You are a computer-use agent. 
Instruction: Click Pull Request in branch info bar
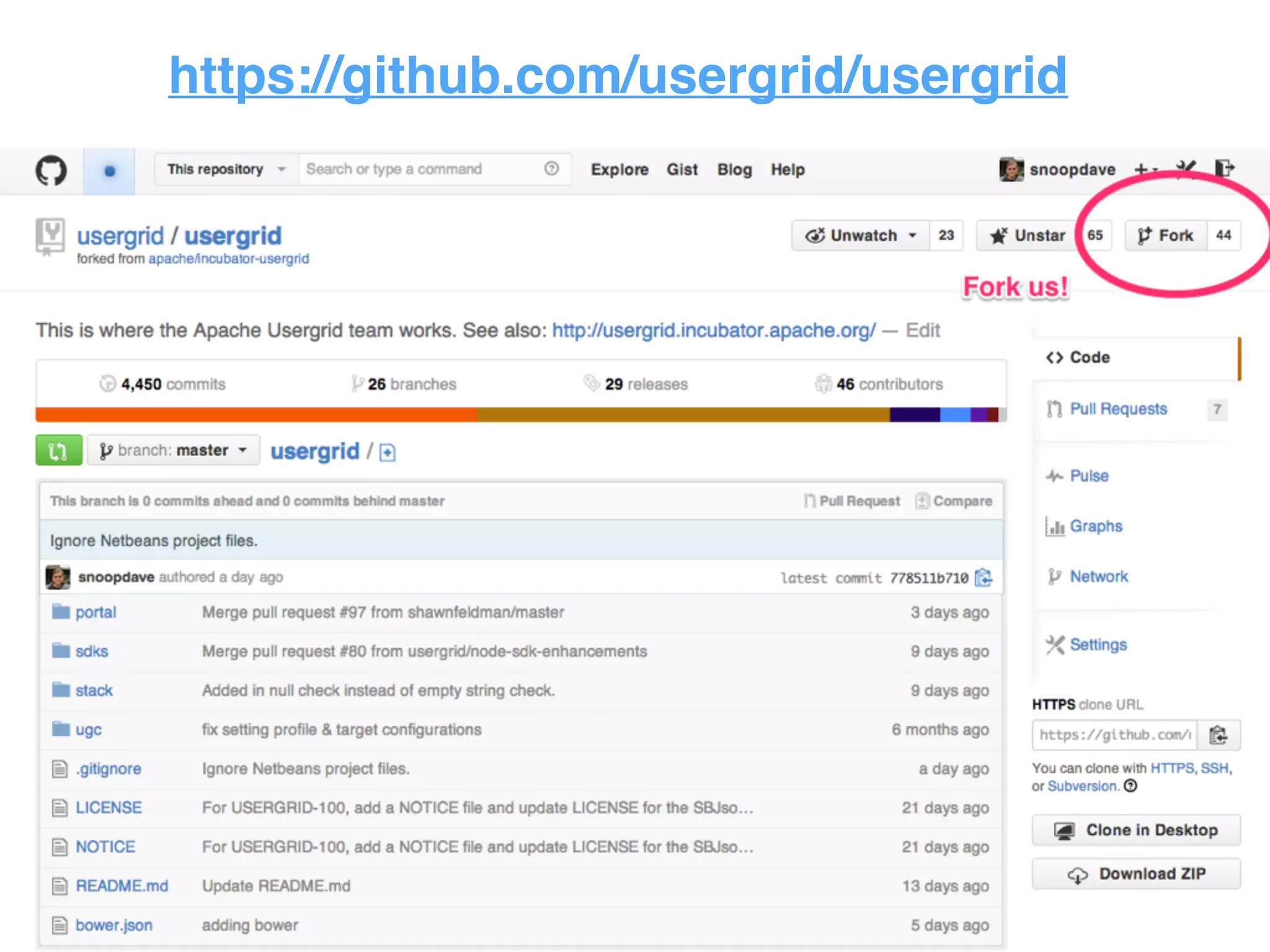[x=851, y=501]
